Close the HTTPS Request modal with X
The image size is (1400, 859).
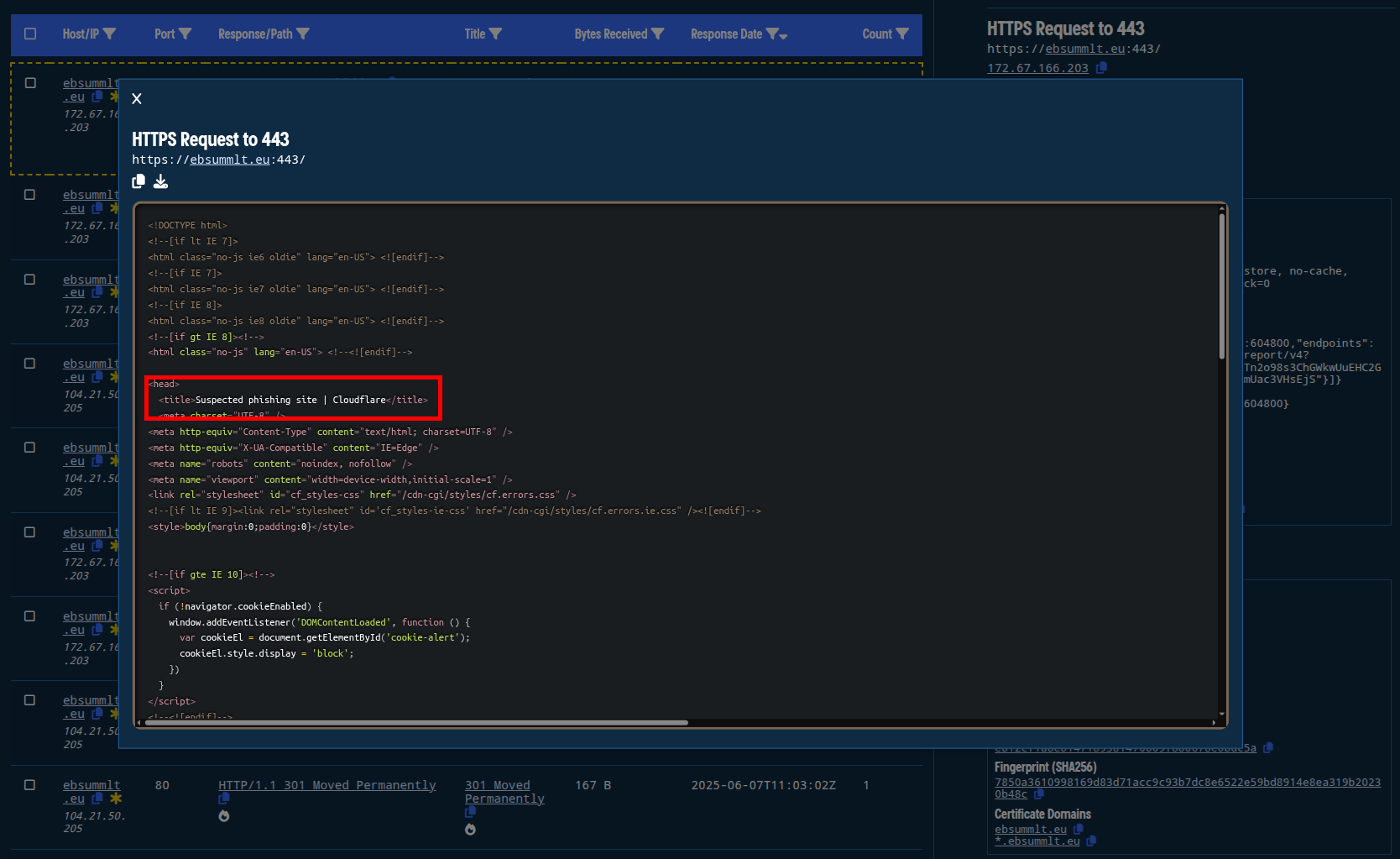click(x=137, y=98)
